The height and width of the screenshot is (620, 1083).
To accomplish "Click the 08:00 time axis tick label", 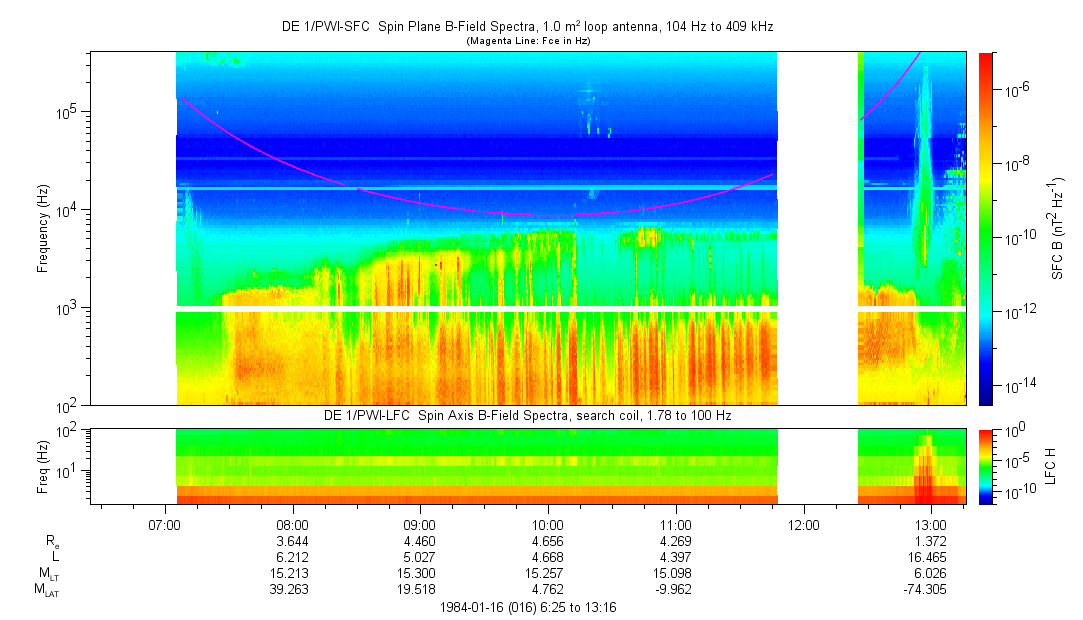I will pyautogui.click(x=292, y=525).
